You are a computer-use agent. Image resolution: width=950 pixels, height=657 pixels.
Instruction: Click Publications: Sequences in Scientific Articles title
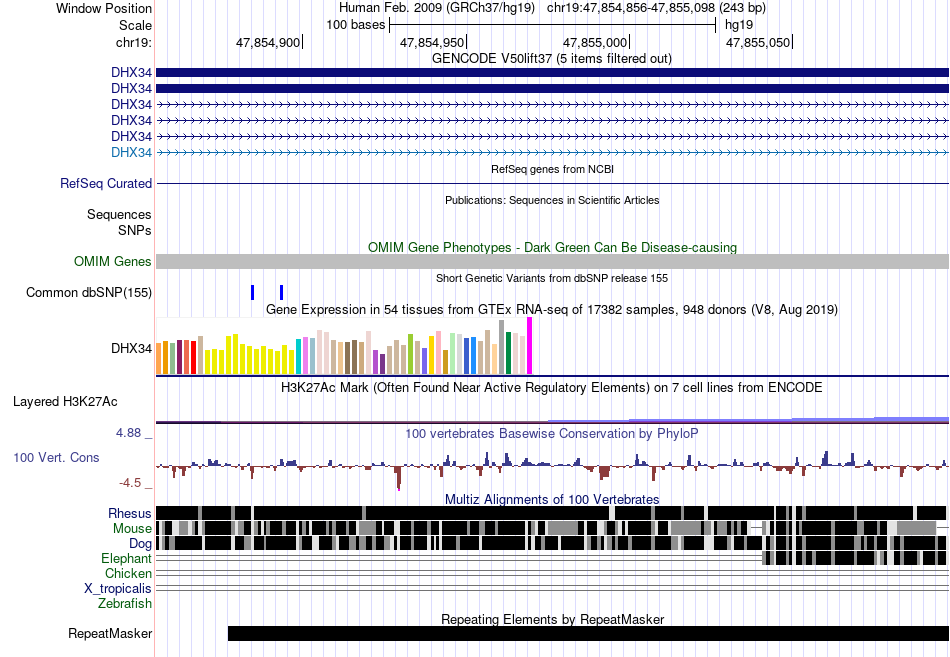click(x=552, y=200)
